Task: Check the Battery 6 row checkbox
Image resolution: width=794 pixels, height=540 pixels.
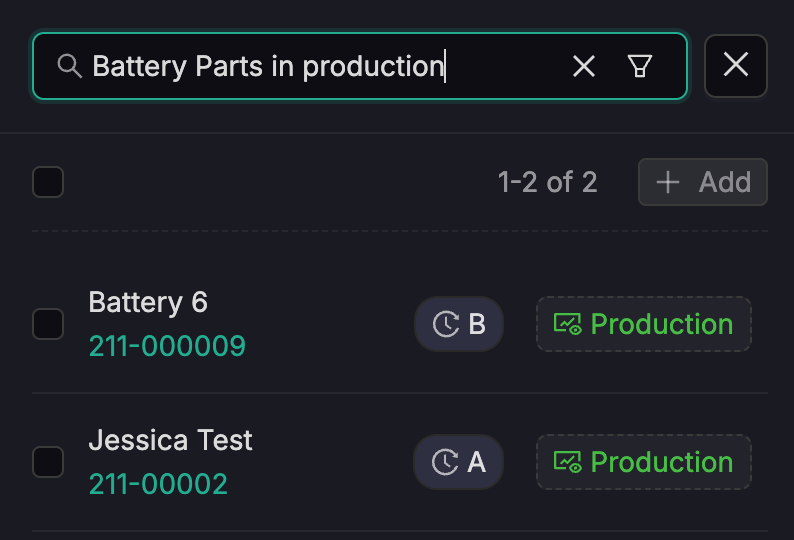Action: pyautogui.click(x=48, y=324)
